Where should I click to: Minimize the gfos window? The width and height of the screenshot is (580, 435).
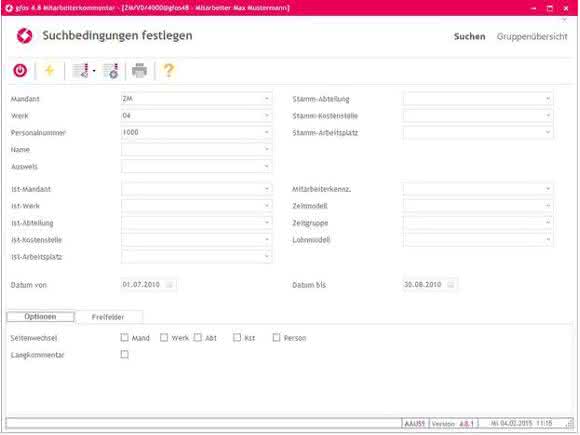533,8
